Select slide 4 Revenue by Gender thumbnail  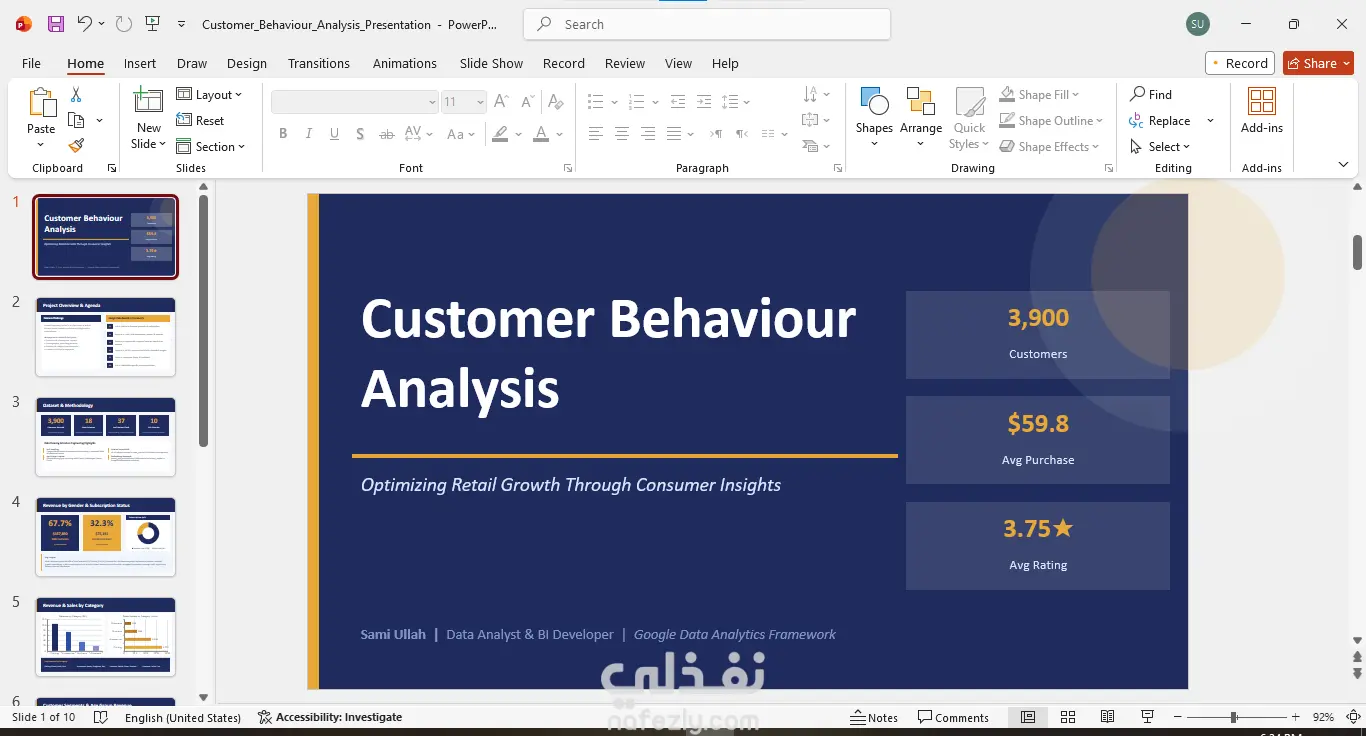[x=105, y=537]
